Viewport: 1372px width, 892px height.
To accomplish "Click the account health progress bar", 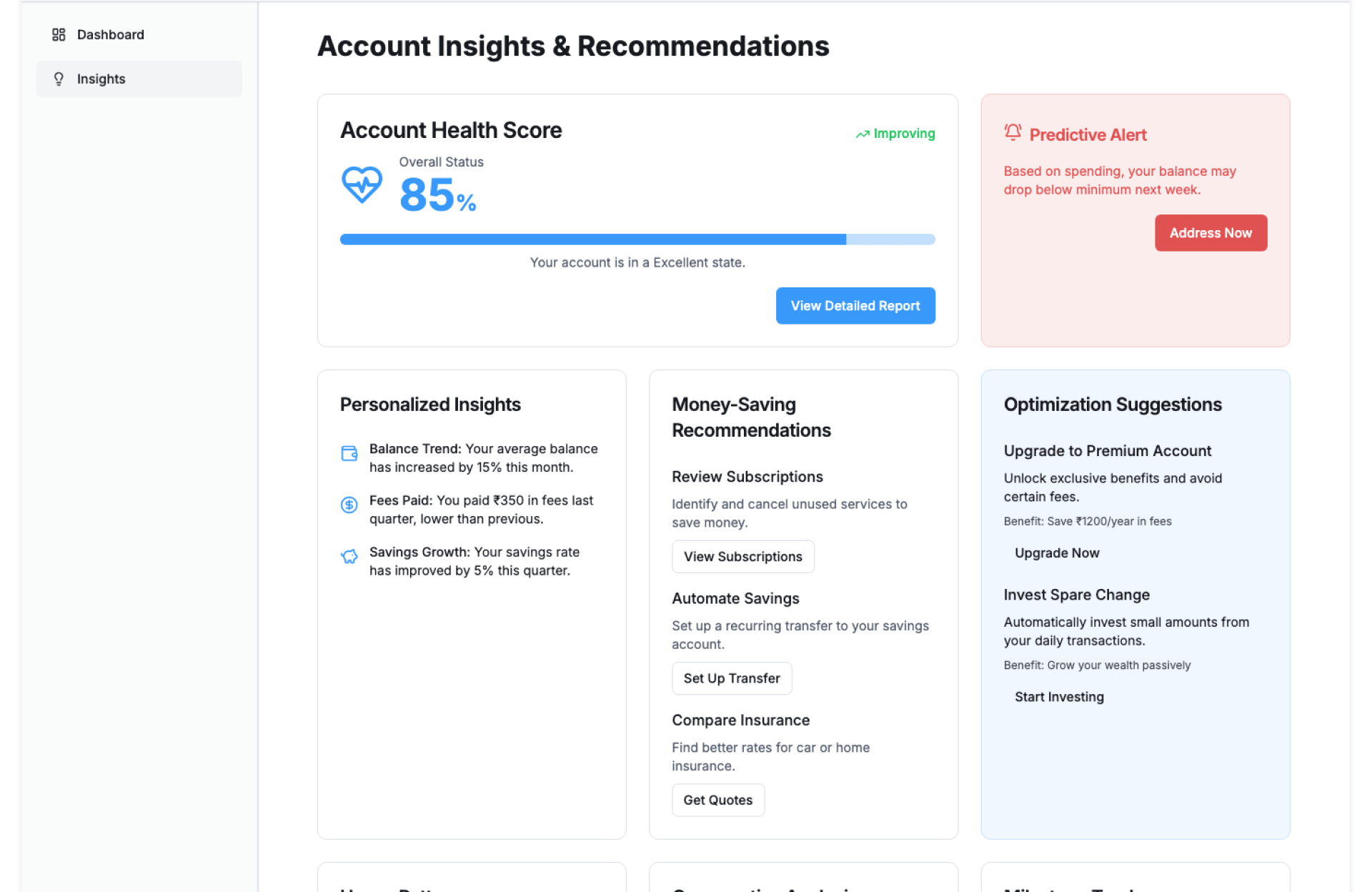I will [x=637, y=239].
